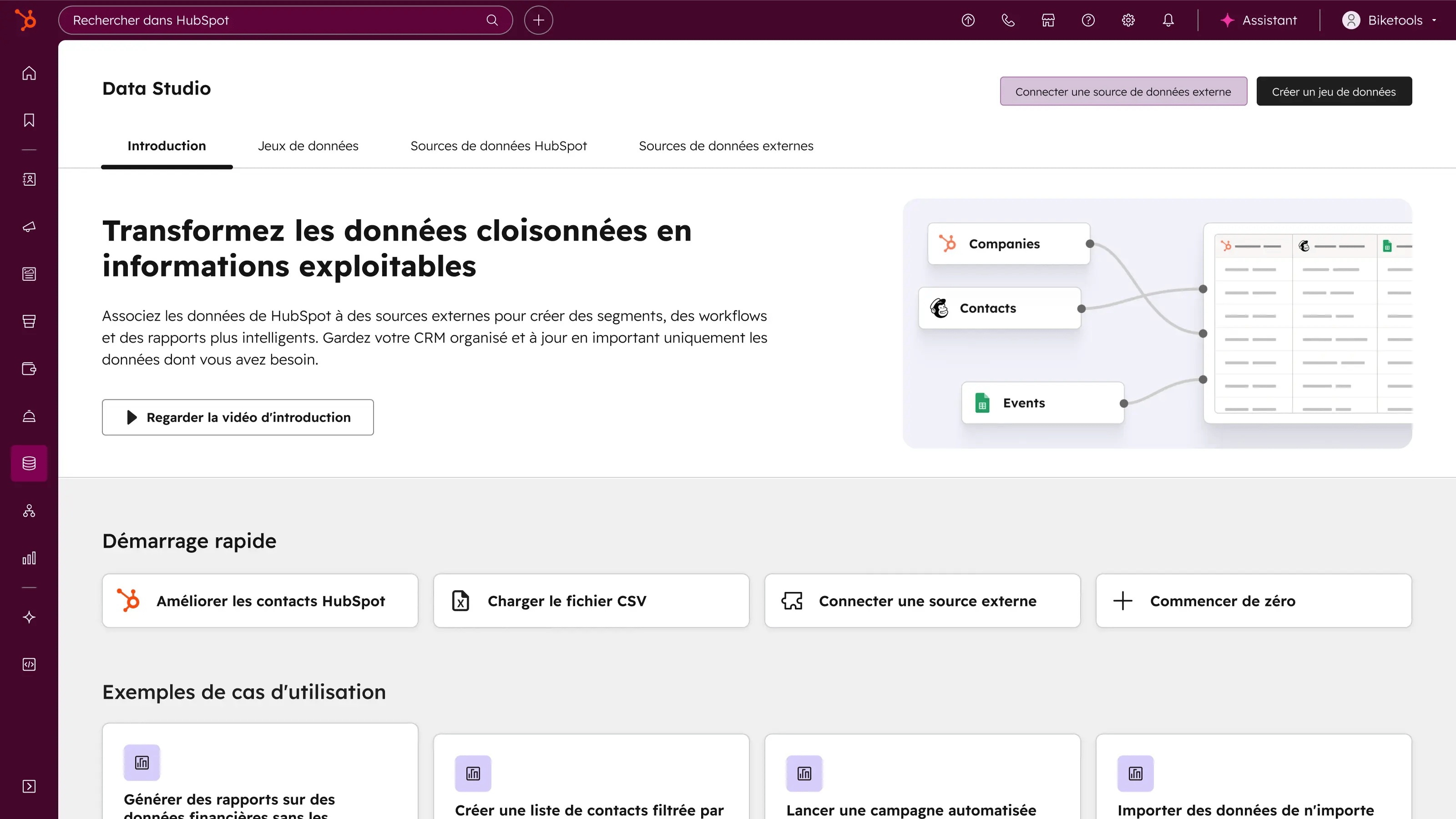Open the developer code icon in sidebar
Screen dimensions: 1456x819
(28, 665)
